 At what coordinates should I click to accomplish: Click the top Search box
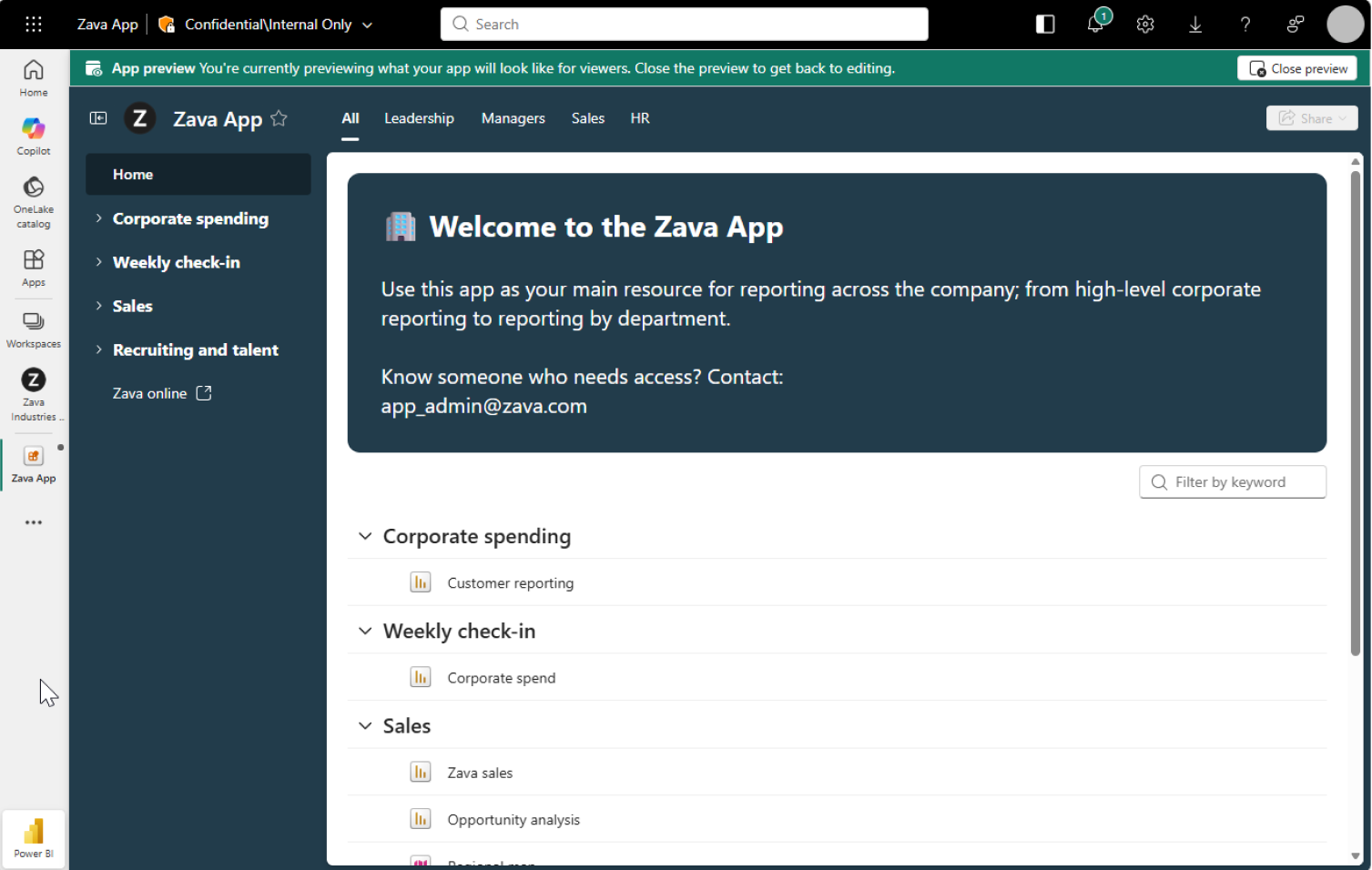685,25
